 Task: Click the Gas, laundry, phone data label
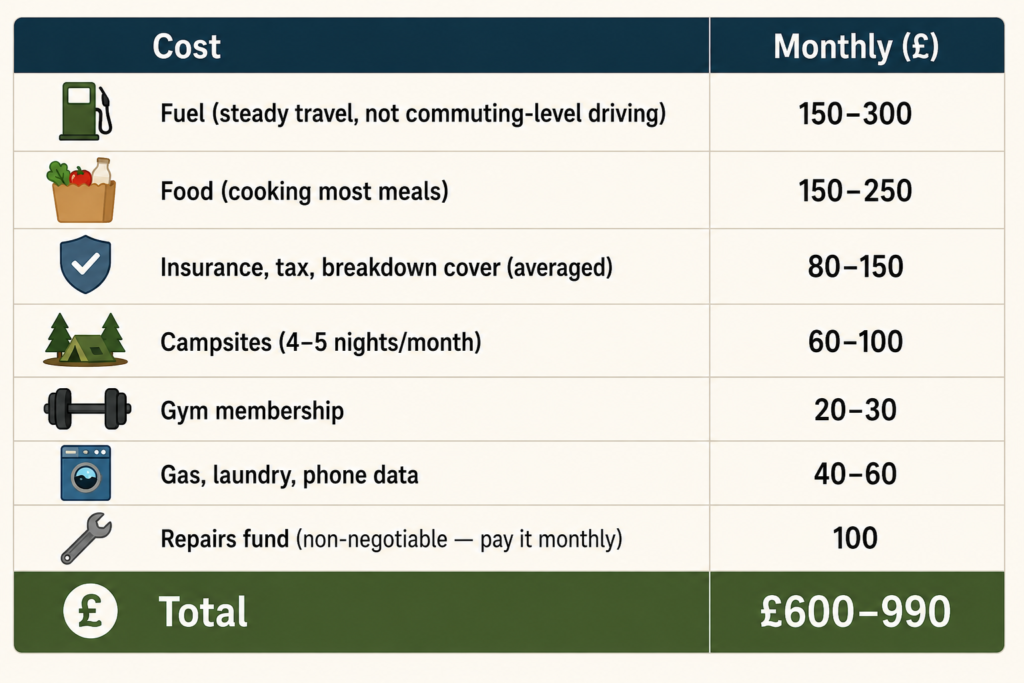pyautogui.click(x=289, y=475)
